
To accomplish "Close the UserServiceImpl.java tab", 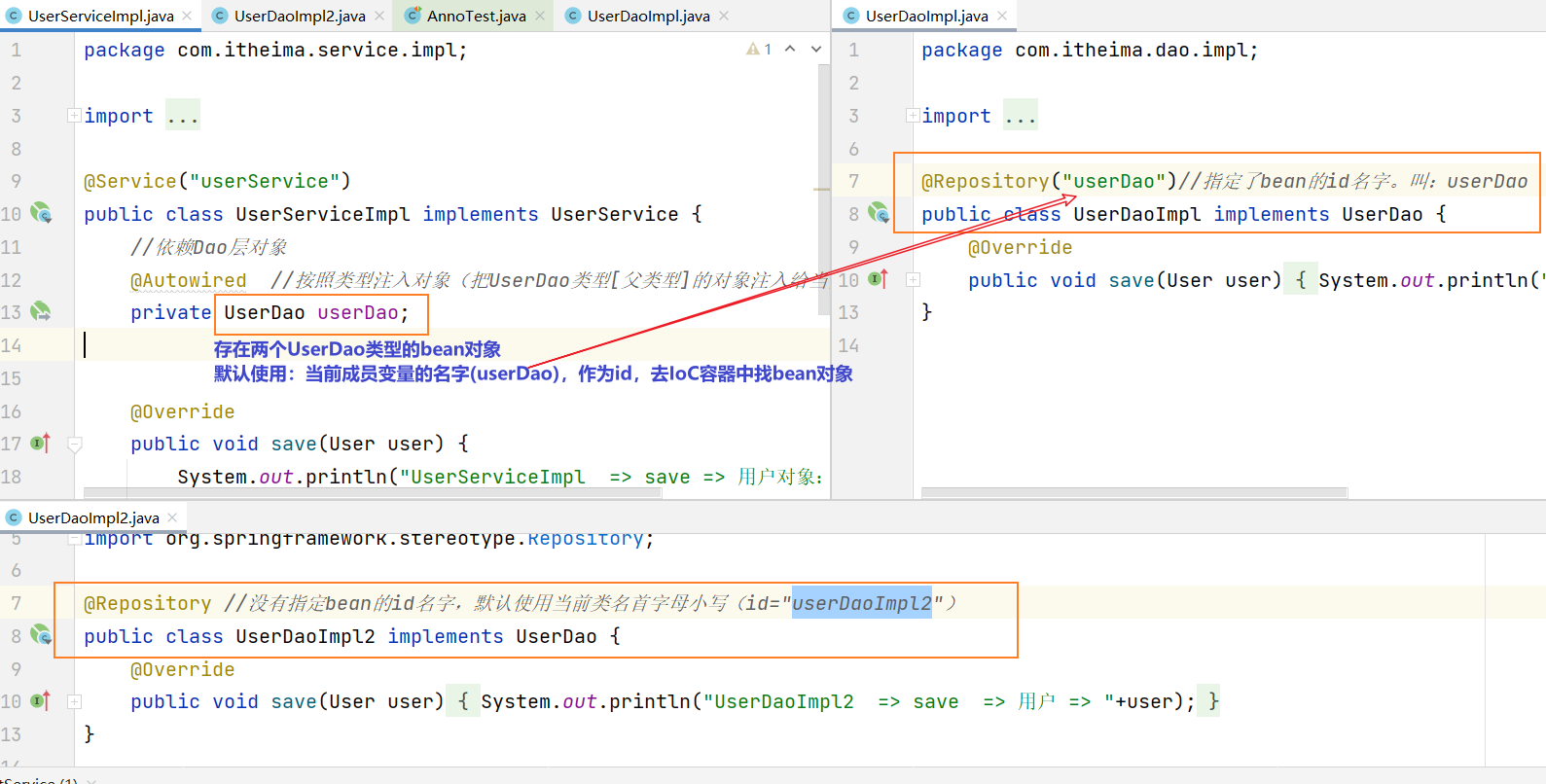I will click(187, 16).
